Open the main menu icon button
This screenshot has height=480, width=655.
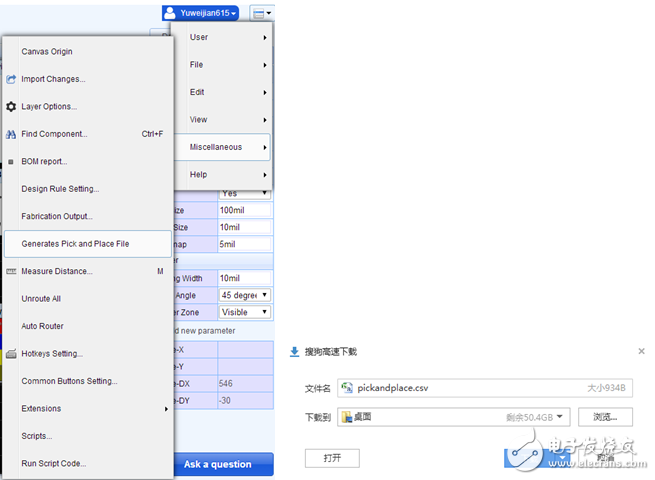(261, 13)
